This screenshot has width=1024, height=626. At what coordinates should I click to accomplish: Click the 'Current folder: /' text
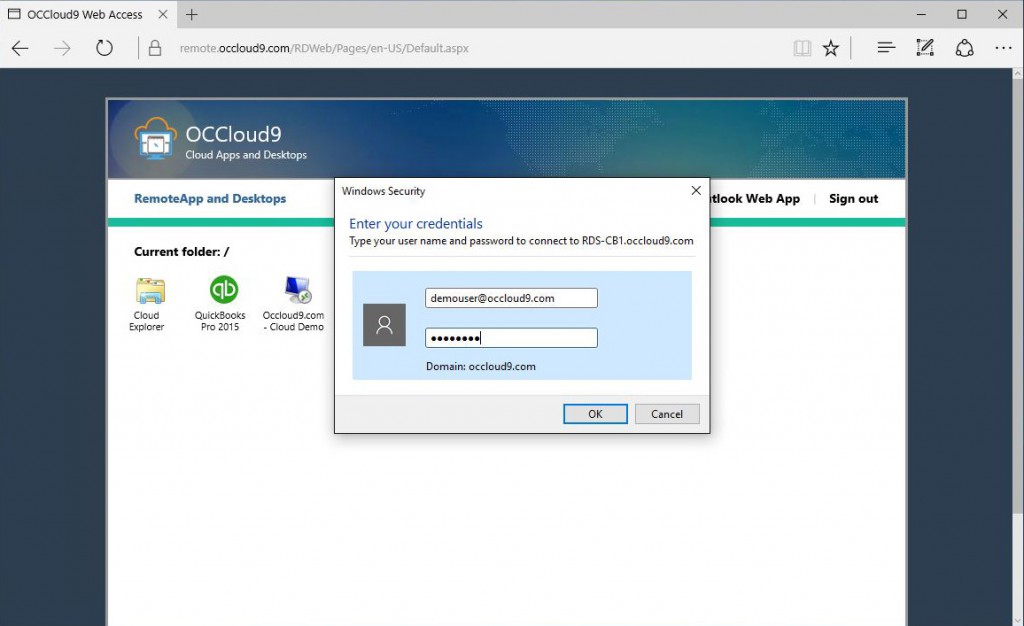pos(182,252)
